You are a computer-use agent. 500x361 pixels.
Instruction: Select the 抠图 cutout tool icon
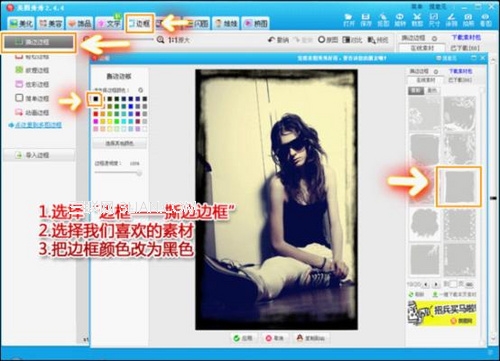coord(383,20)
